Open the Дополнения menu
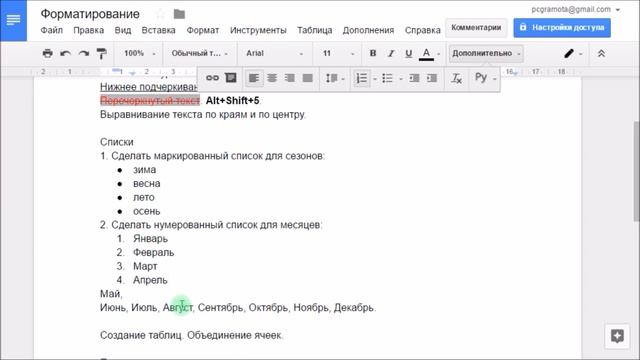640x360 pixels. click(x=368, y=30)
